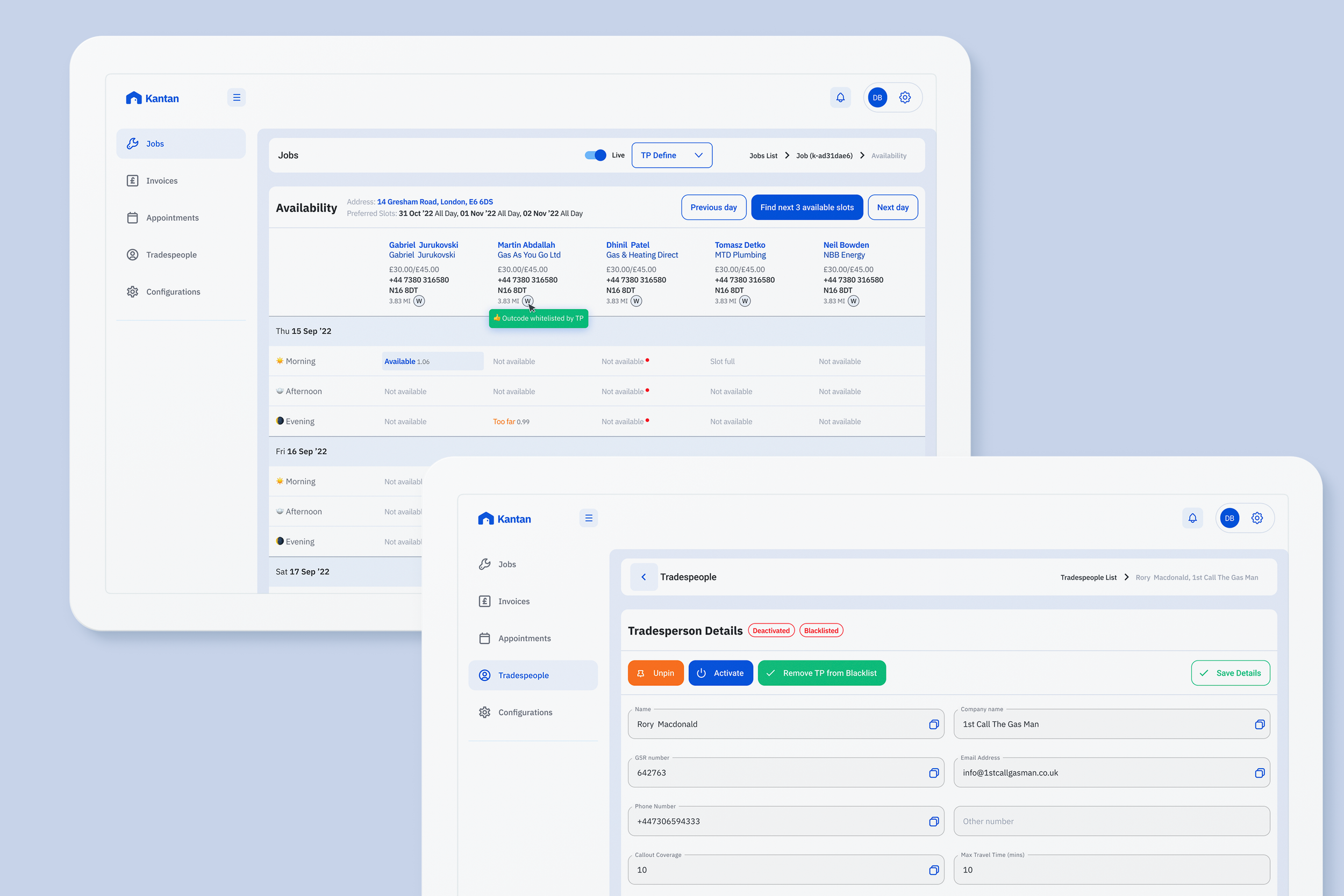Click Job (k-ad31dae6) breadcrumb link

(825, 155)
